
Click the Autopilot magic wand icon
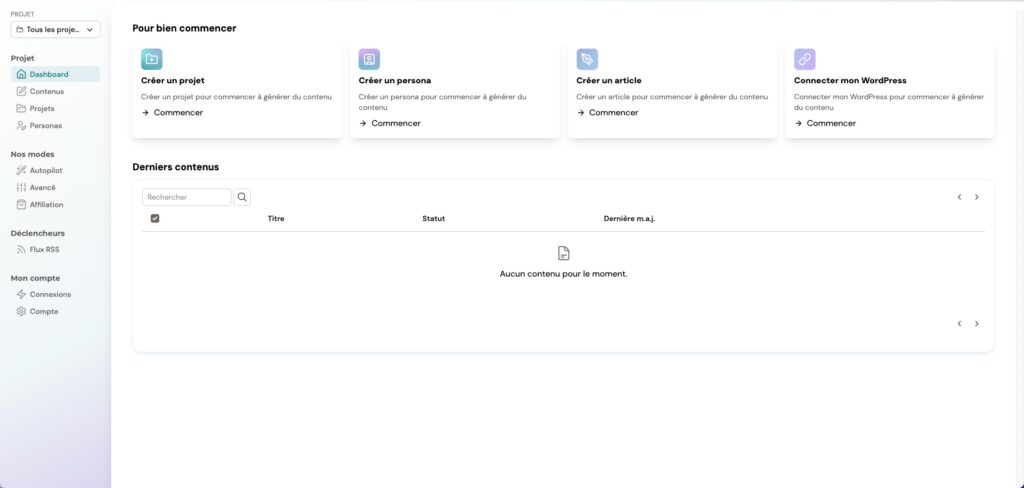(22, 171)
